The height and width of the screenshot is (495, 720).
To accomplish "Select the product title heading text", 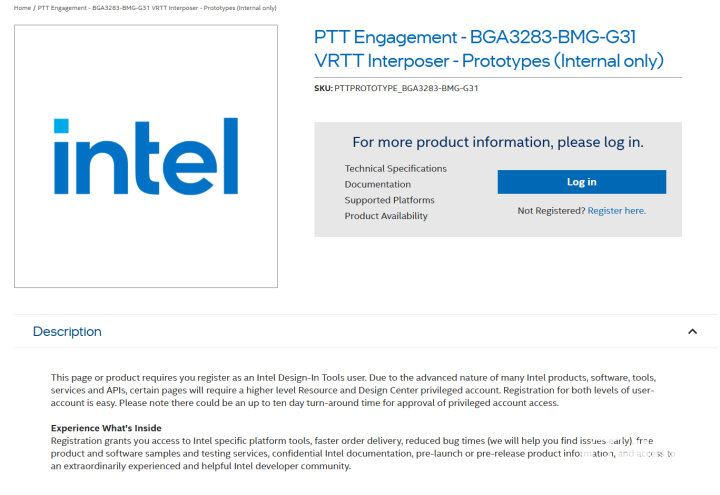I will point(488,49).
